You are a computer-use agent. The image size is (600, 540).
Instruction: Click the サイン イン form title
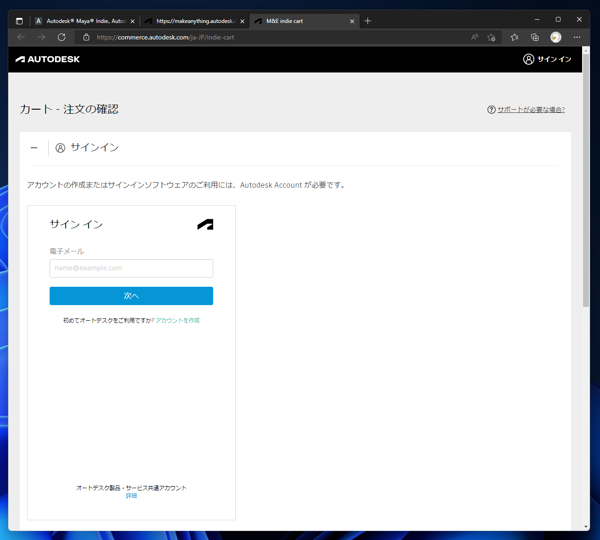click(x=76, y=224)
